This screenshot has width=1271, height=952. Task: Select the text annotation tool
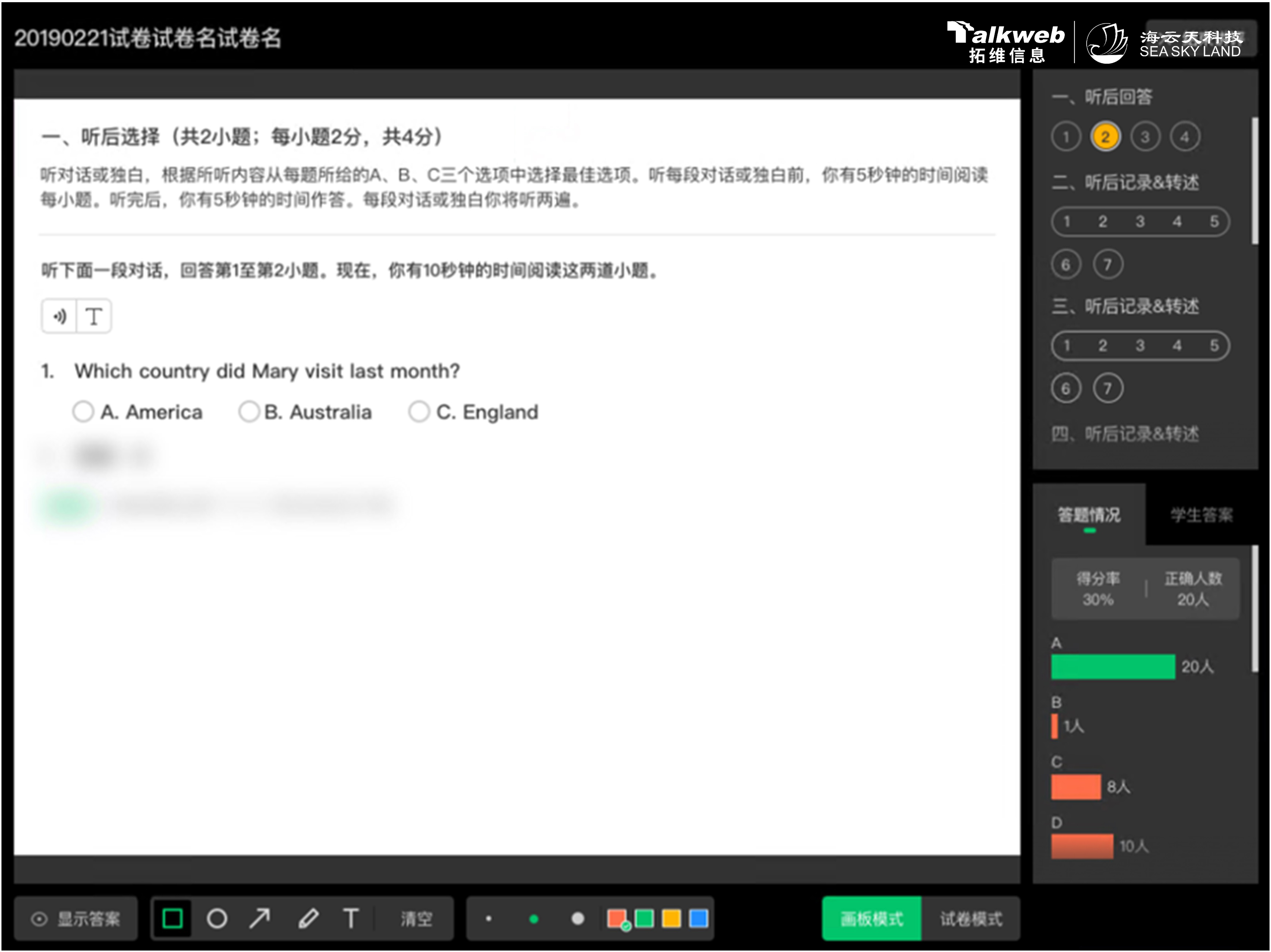point(350,918)
